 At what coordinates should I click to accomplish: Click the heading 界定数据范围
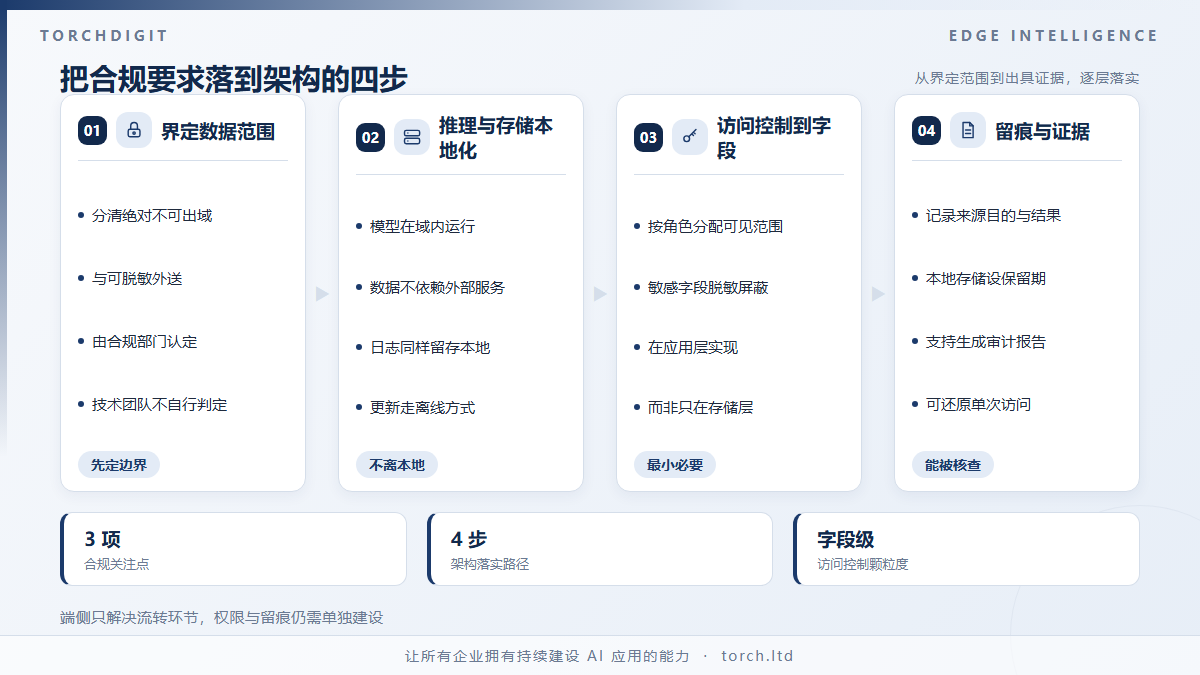(x=218, y=131)
